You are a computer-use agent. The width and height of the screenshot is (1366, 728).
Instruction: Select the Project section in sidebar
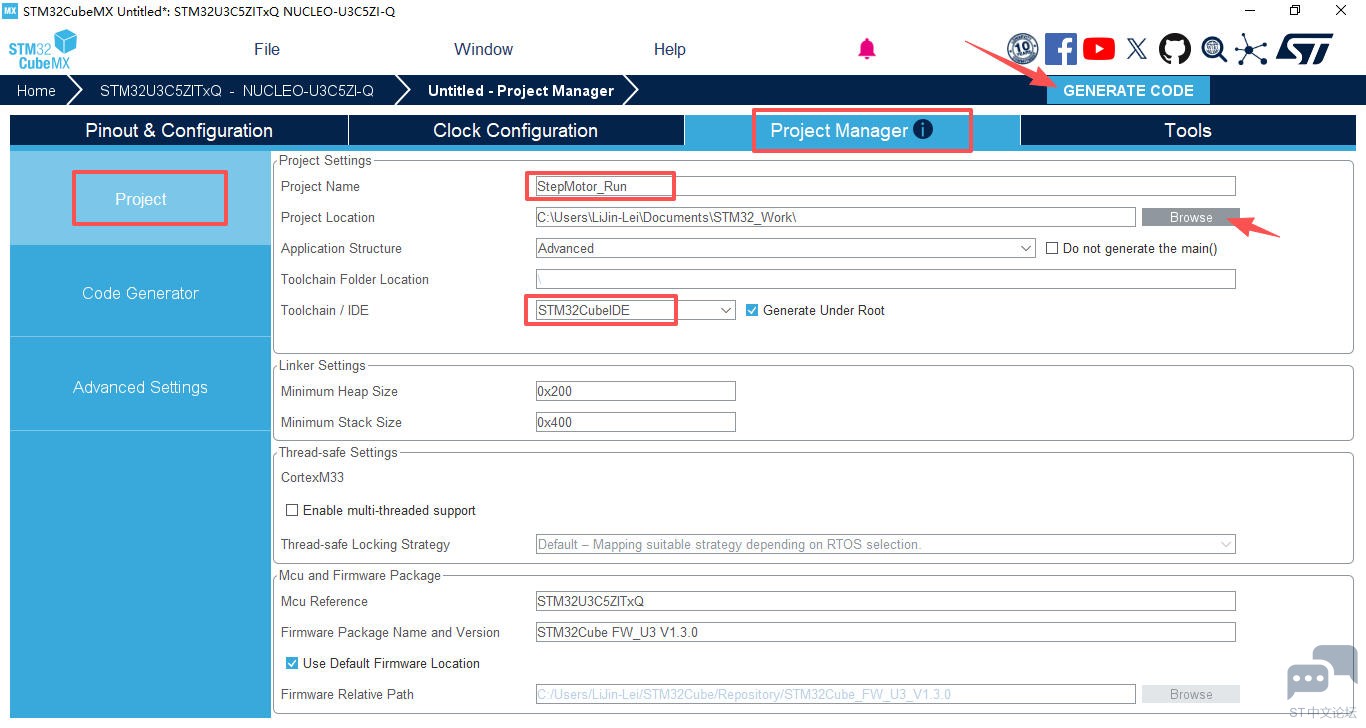click(141, 199)
